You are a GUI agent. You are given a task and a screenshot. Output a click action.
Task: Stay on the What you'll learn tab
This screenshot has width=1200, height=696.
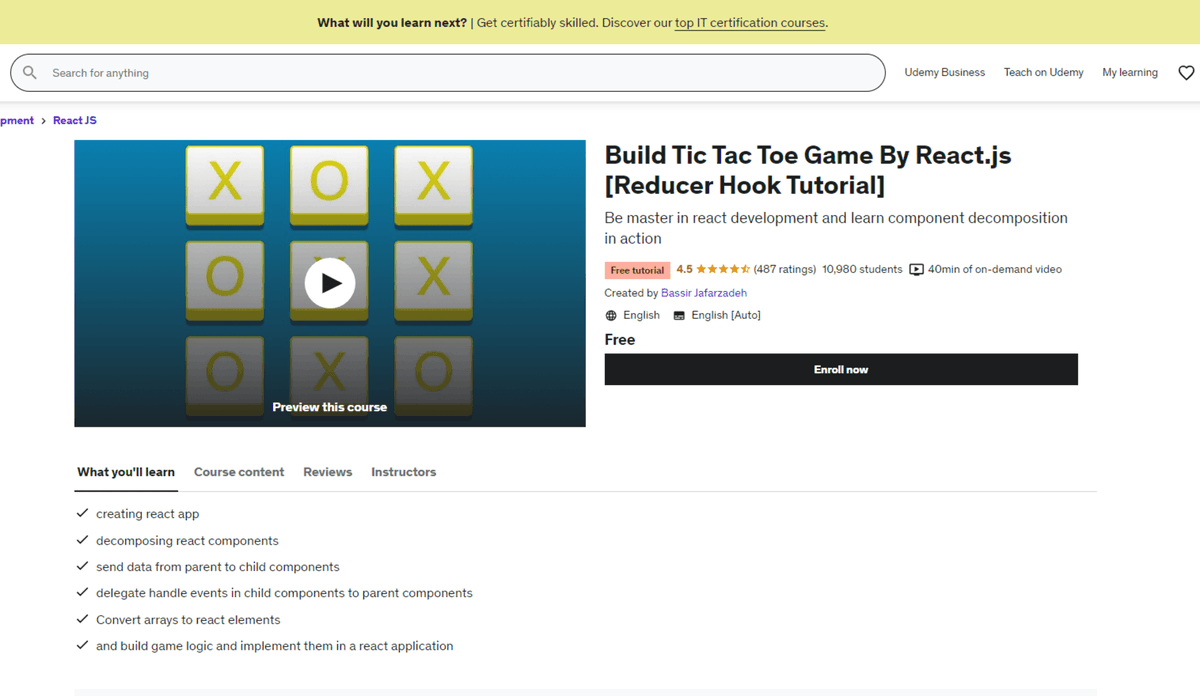[x=125, y=472]
